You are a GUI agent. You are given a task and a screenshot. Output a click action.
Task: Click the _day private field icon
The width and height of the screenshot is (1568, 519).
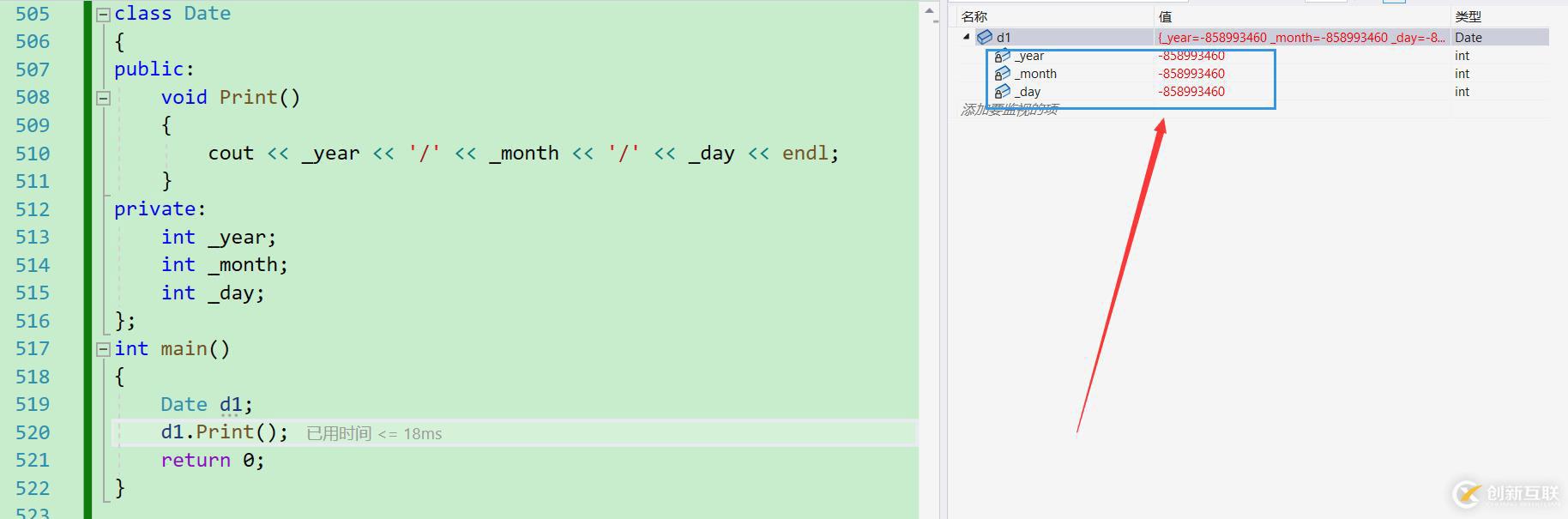1002,92
